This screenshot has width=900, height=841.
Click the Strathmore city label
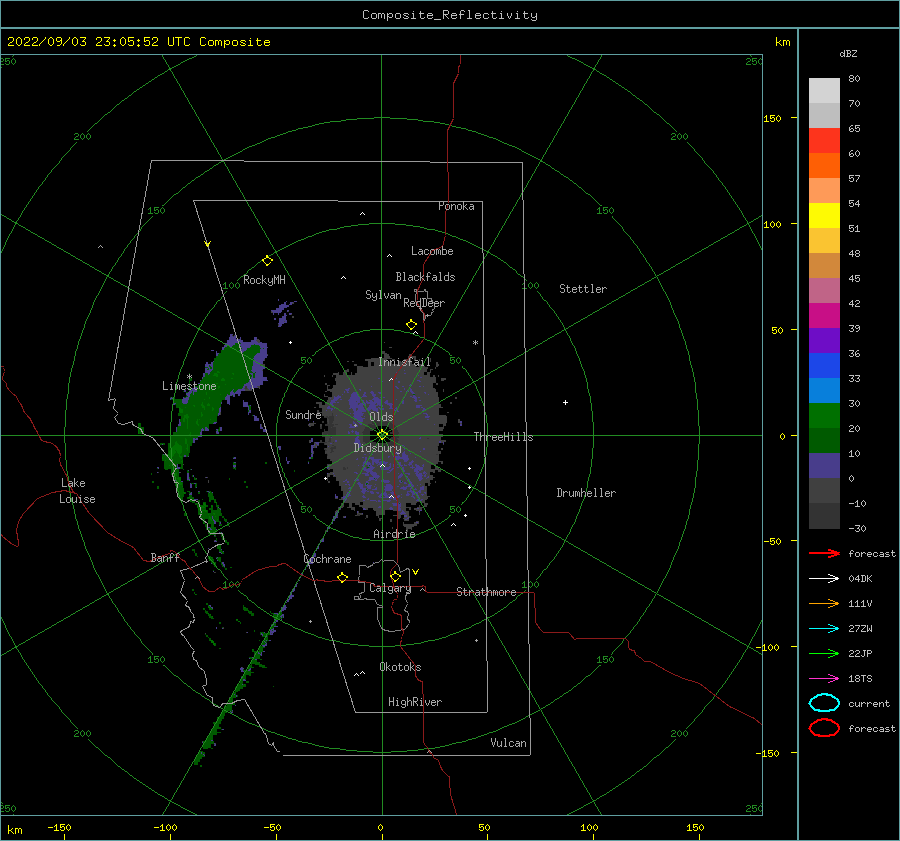(486, 592)
